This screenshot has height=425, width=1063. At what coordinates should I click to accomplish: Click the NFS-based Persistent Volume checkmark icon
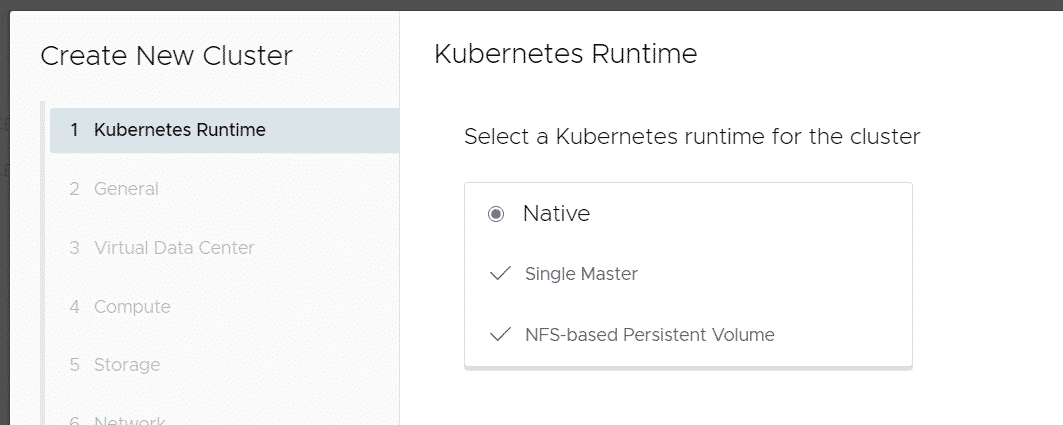tap(500, 334)
